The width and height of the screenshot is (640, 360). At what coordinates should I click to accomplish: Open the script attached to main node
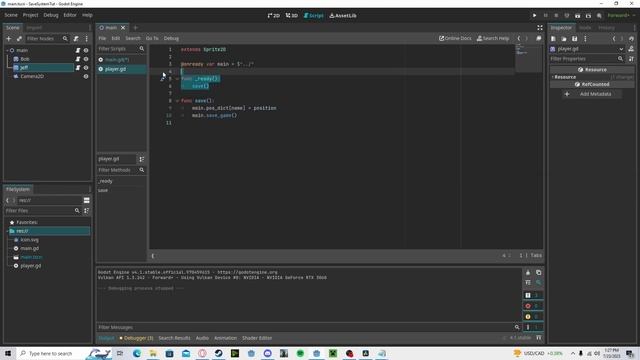[78, 51]
